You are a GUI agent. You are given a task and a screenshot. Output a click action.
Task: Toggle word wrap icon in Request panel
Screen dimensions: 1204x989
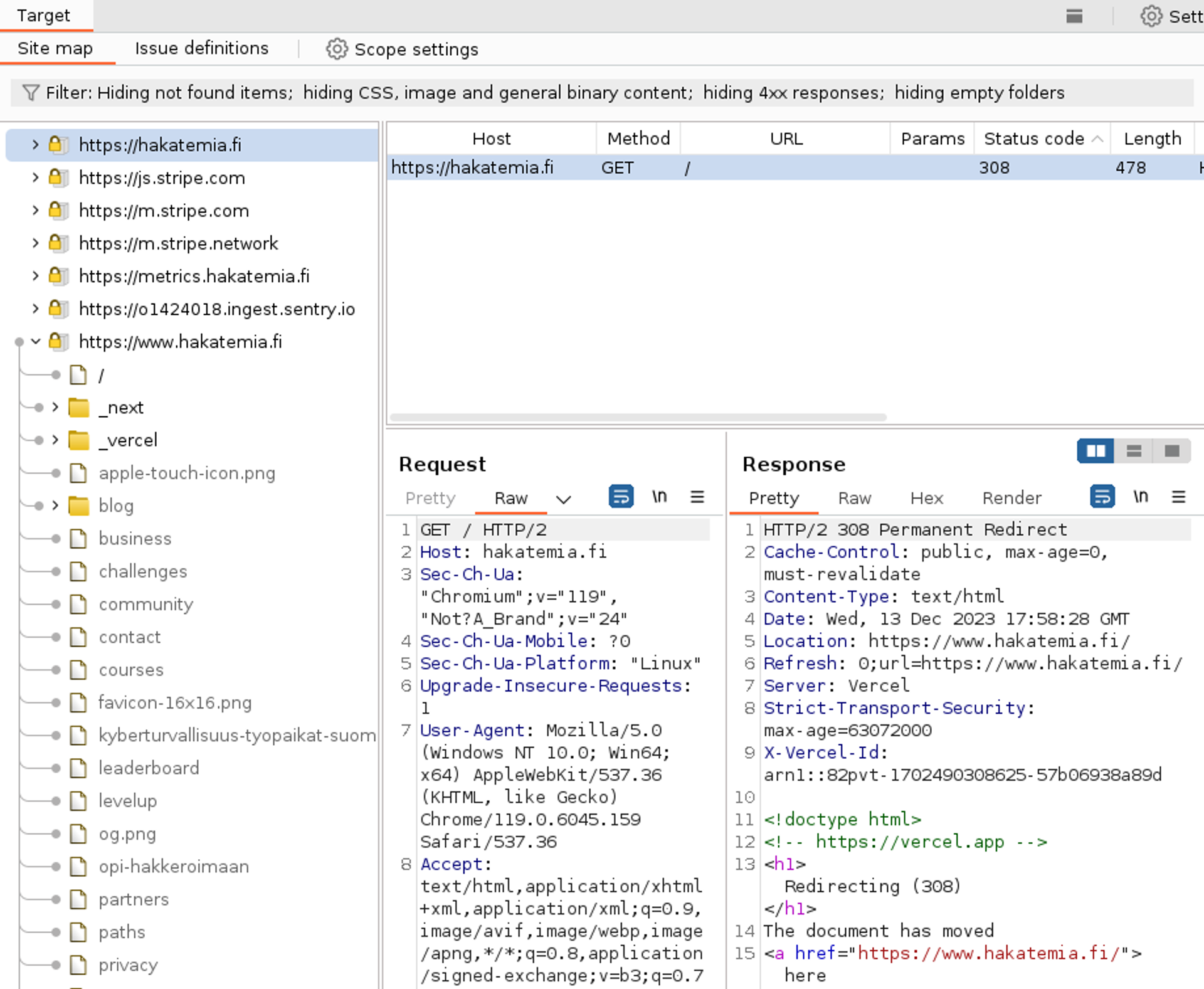point(621,497)
